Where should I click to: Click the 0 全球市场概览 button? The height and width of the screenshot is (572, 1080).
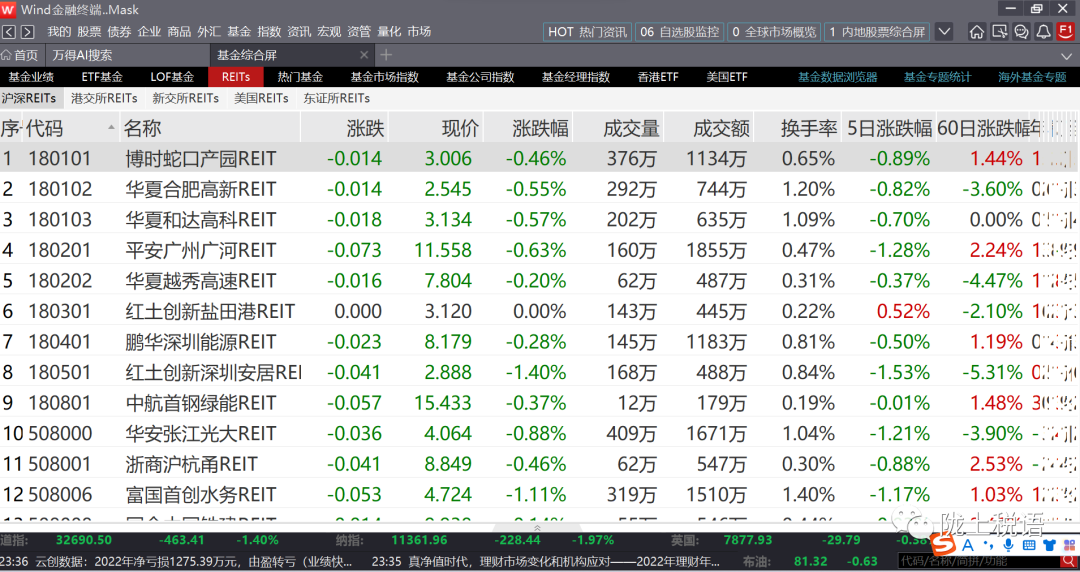tap(774, 32)
